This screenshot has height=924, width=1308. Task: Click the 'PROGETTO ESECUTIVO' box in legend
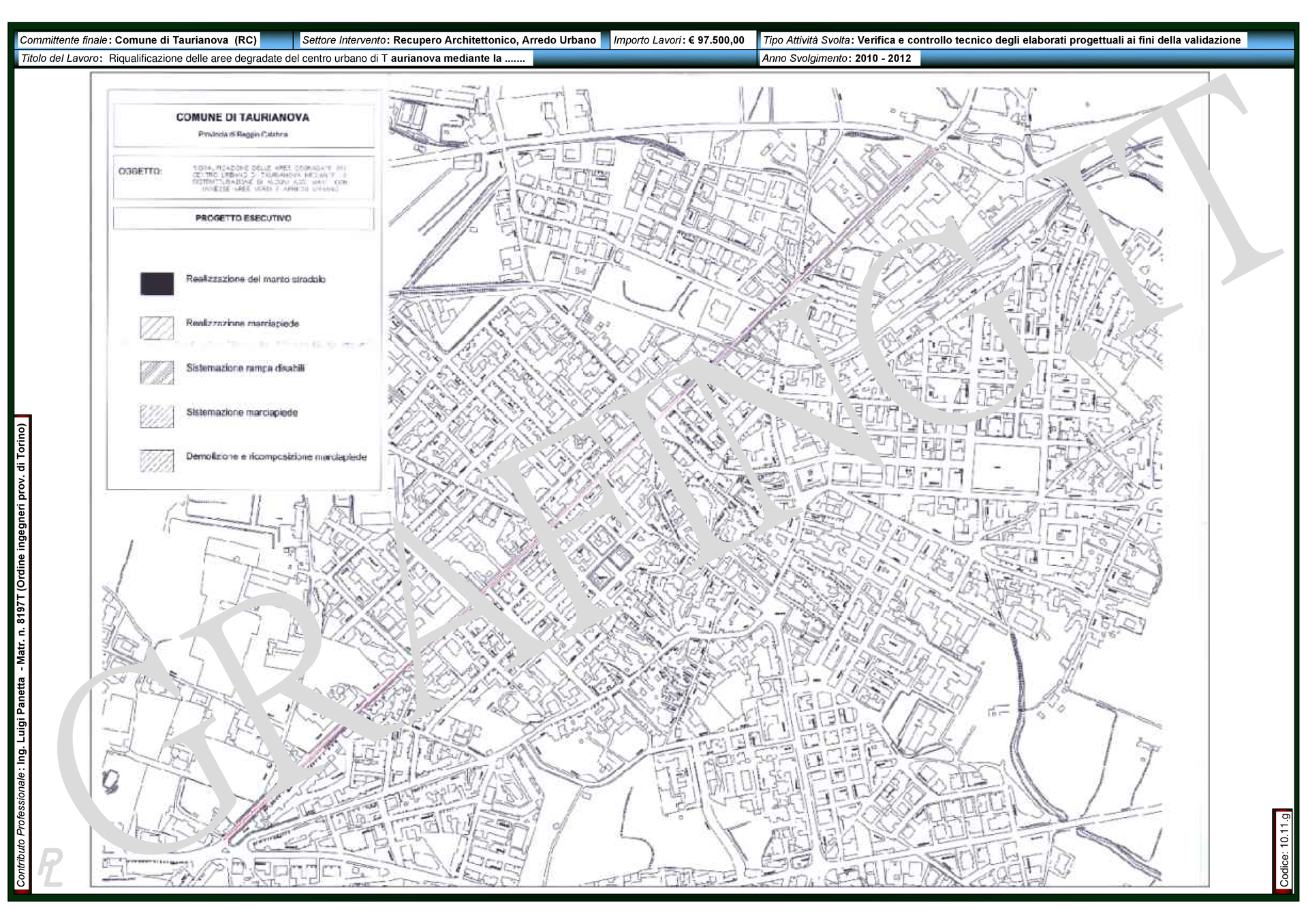pos(243,219)
